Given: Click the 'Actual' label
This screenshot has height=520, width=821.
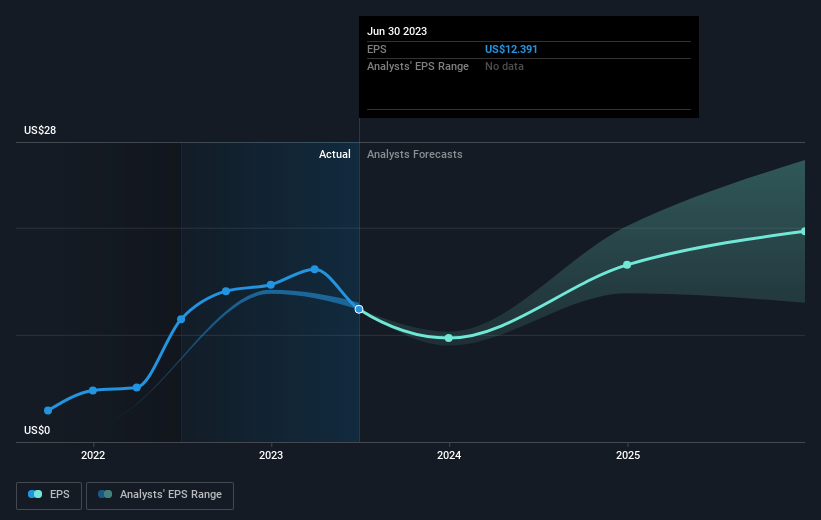Looking at the screenshot, I should (335, 154).
